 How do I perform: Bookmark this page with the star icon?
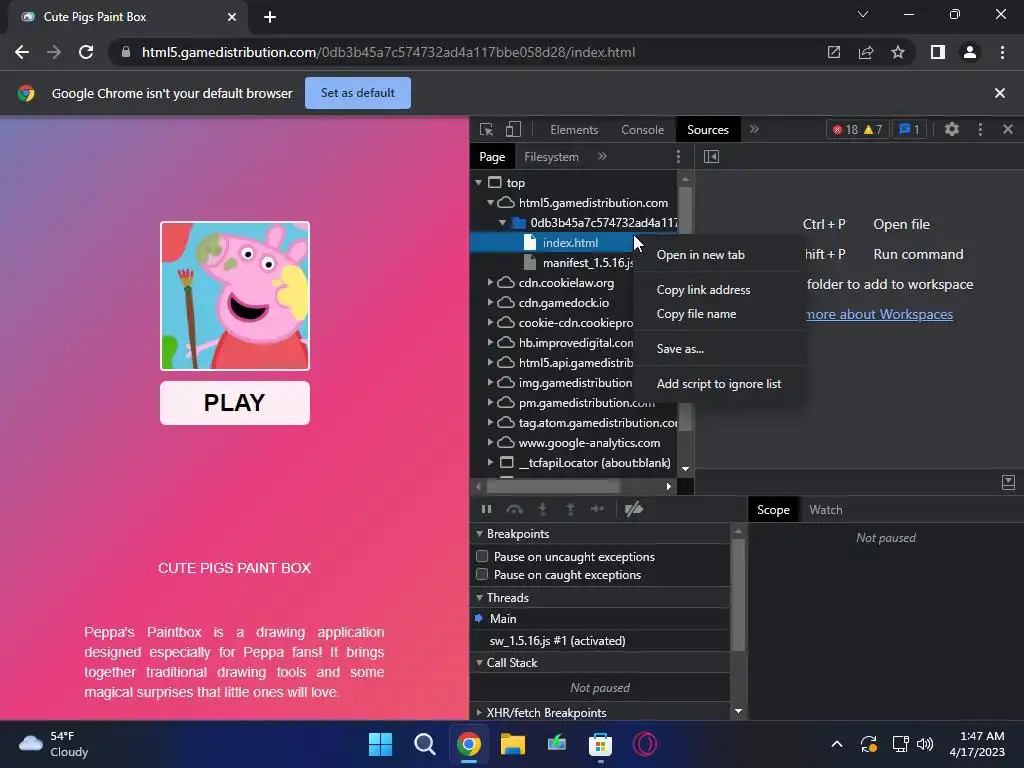pos(898,52)
